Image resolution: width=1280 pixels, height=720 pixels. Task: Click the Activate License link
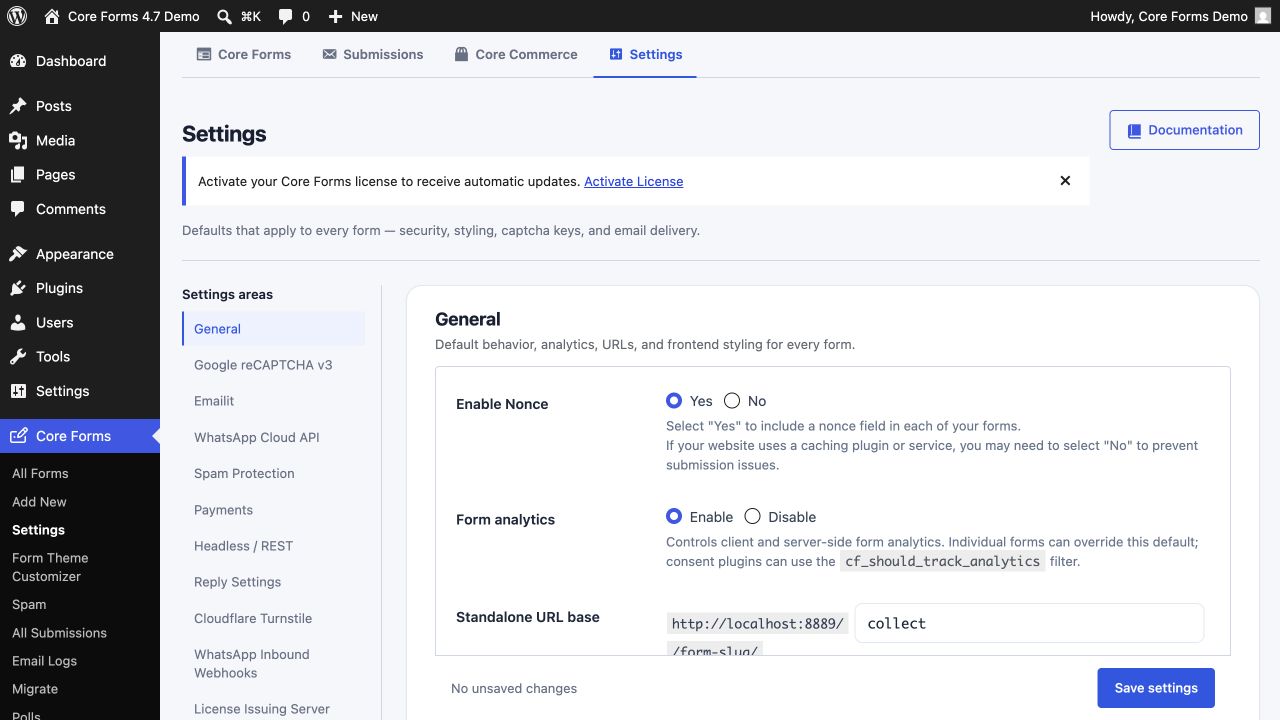(x=634, y=181)
